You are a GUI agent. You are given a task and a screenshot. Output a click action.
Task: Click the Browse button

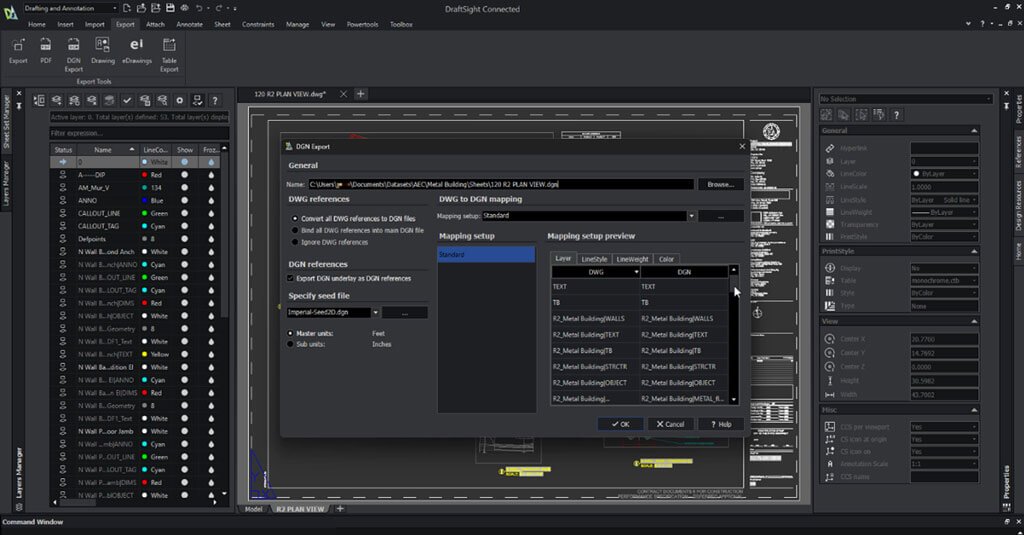(720, 184)
